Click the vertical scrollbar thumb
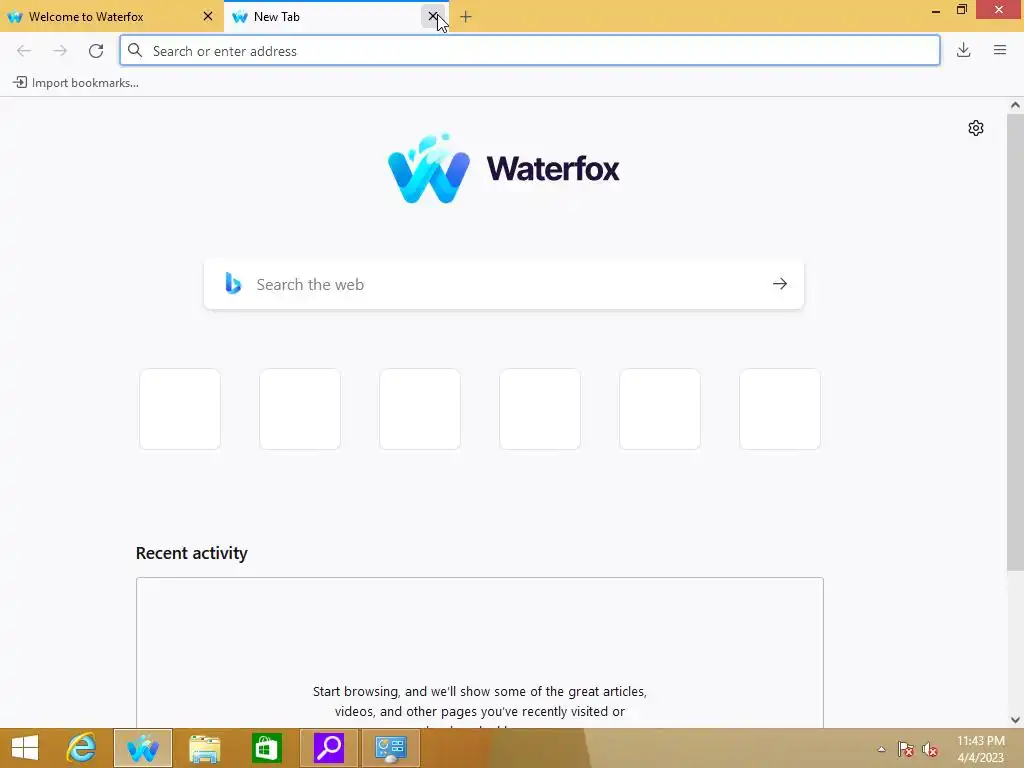This screenshot has height=768, width=1024. pyautogui.click(x=1015, y=342)
